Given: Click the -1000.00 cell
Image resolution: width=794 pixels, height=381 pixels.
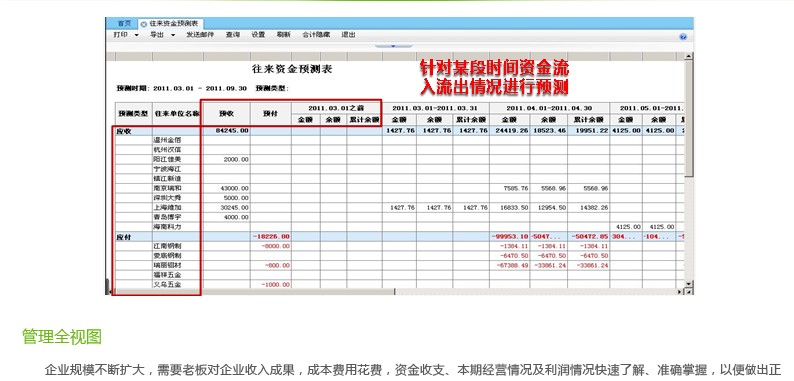Looking at the screenshot, I should click(x=271, y=284).
